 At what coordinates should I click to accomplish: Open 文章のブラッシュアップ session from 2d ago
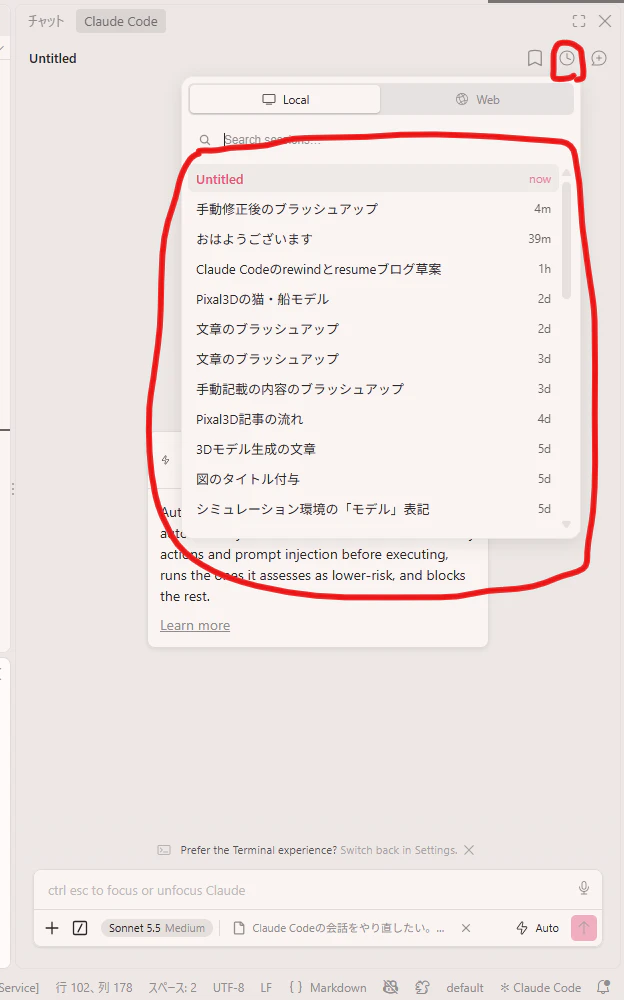[x=373, y=329]
